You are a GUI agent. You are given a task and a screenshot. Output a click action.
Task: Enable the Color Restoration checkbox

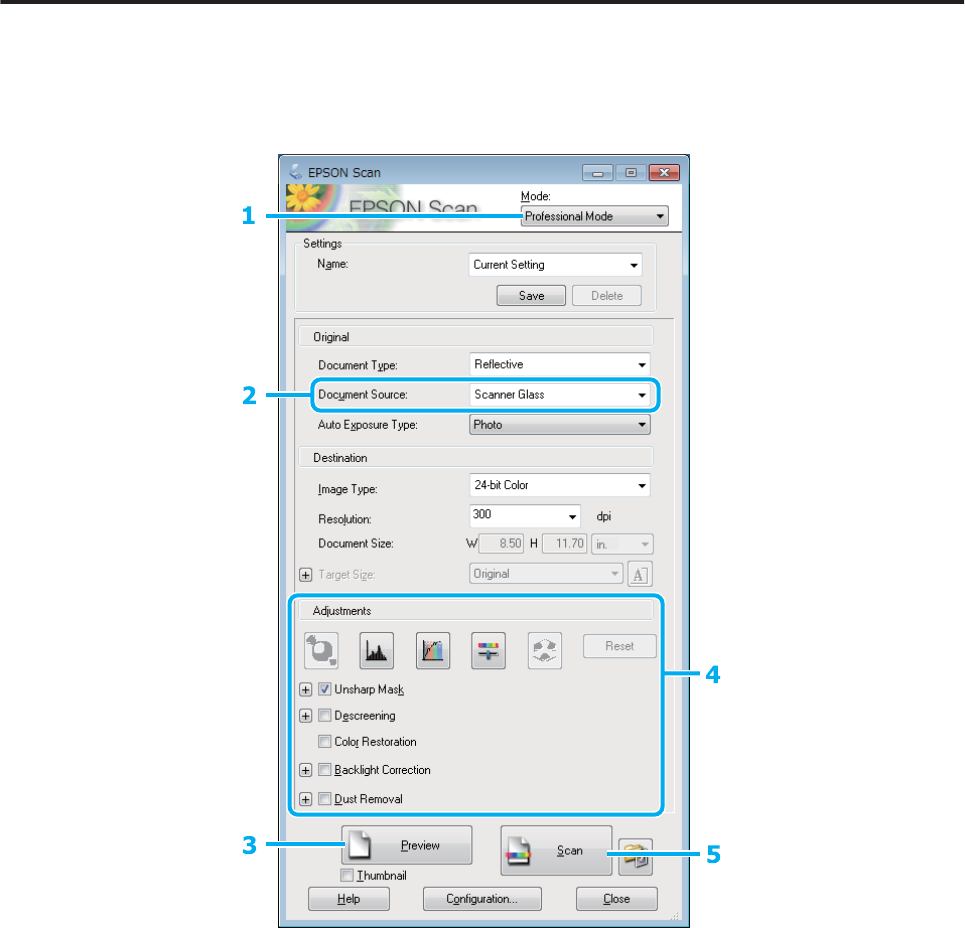(325, 742)
